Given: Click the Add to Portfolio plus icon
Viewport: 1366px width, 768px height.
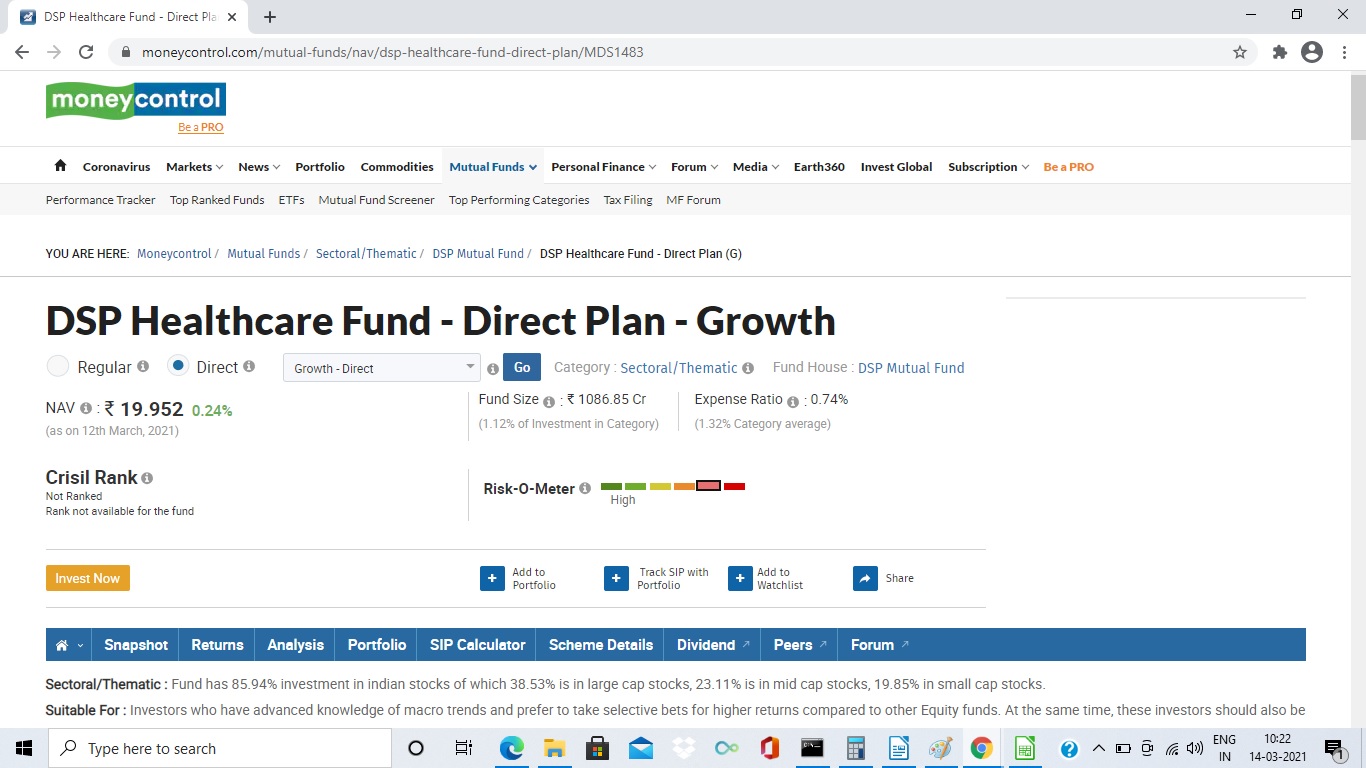Looking at the screenshot, I should pyautogui.click(x=492, y=578).
